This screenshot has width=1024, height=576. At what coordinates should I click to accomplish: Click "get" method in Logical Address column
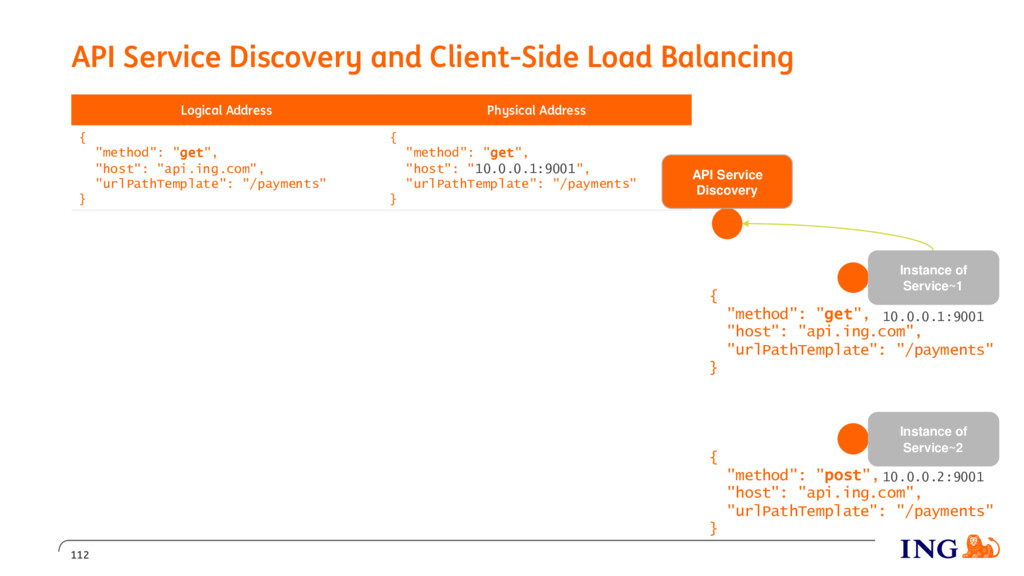191,153
